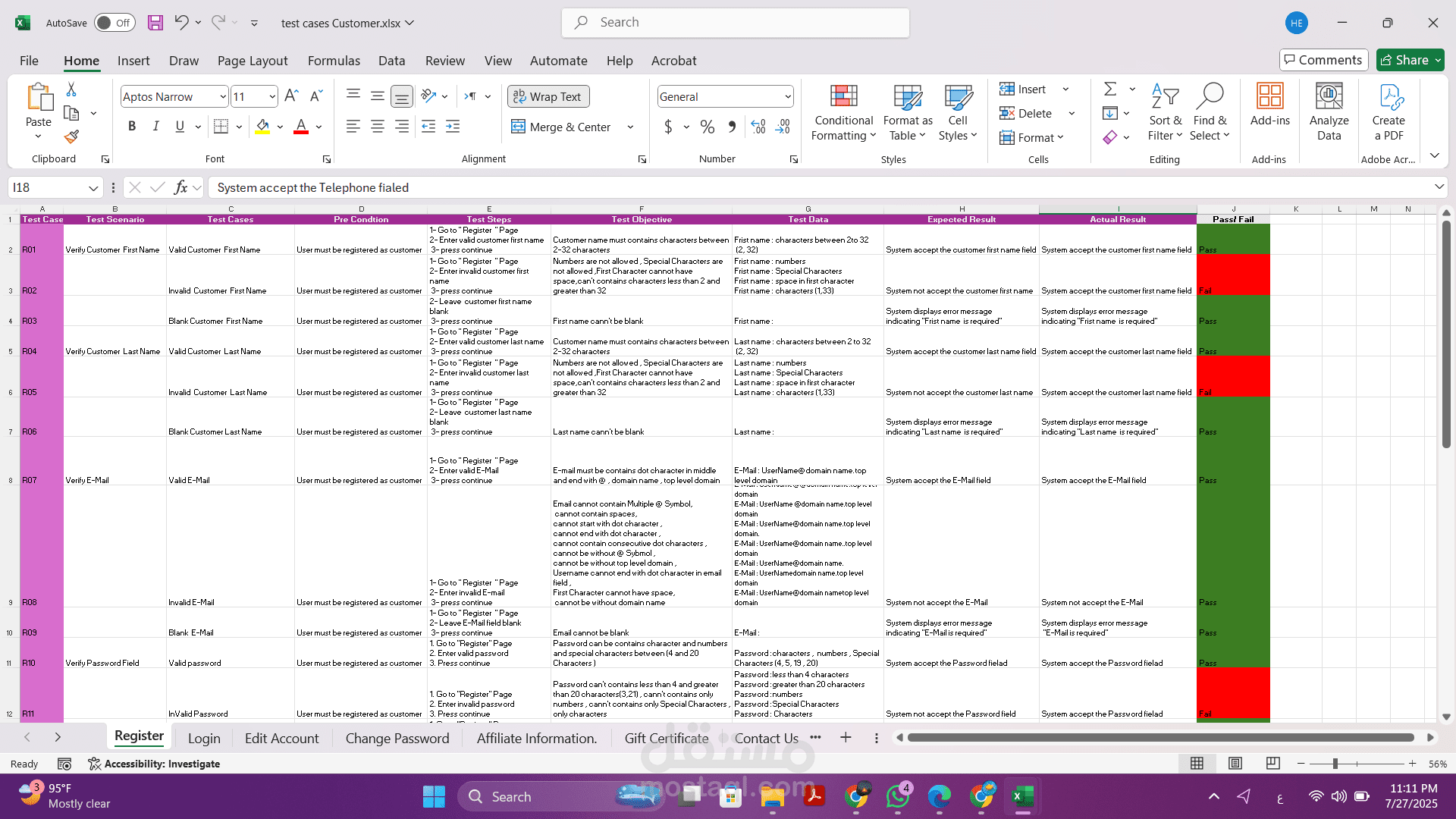Click the Cut scissors icon
Viewport: 1456px width, 819px height.
pyautogui.click(x=71, y=89)
